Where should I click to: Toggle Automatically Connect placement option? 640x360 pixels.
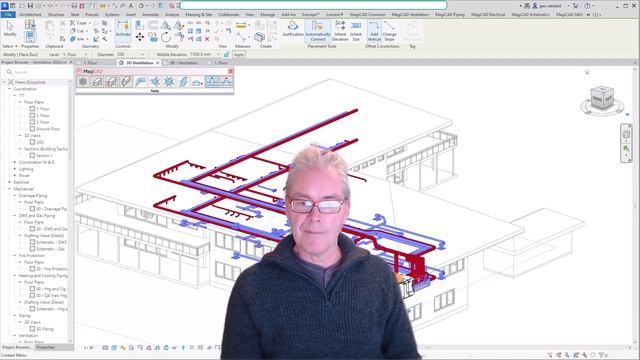pyautogui.click(x=318, y=31)
